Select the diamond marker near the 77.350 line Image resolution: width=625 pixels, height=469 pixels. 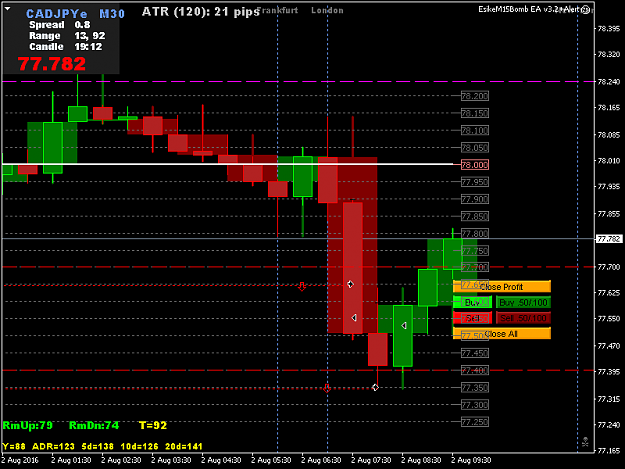[375, 387]
